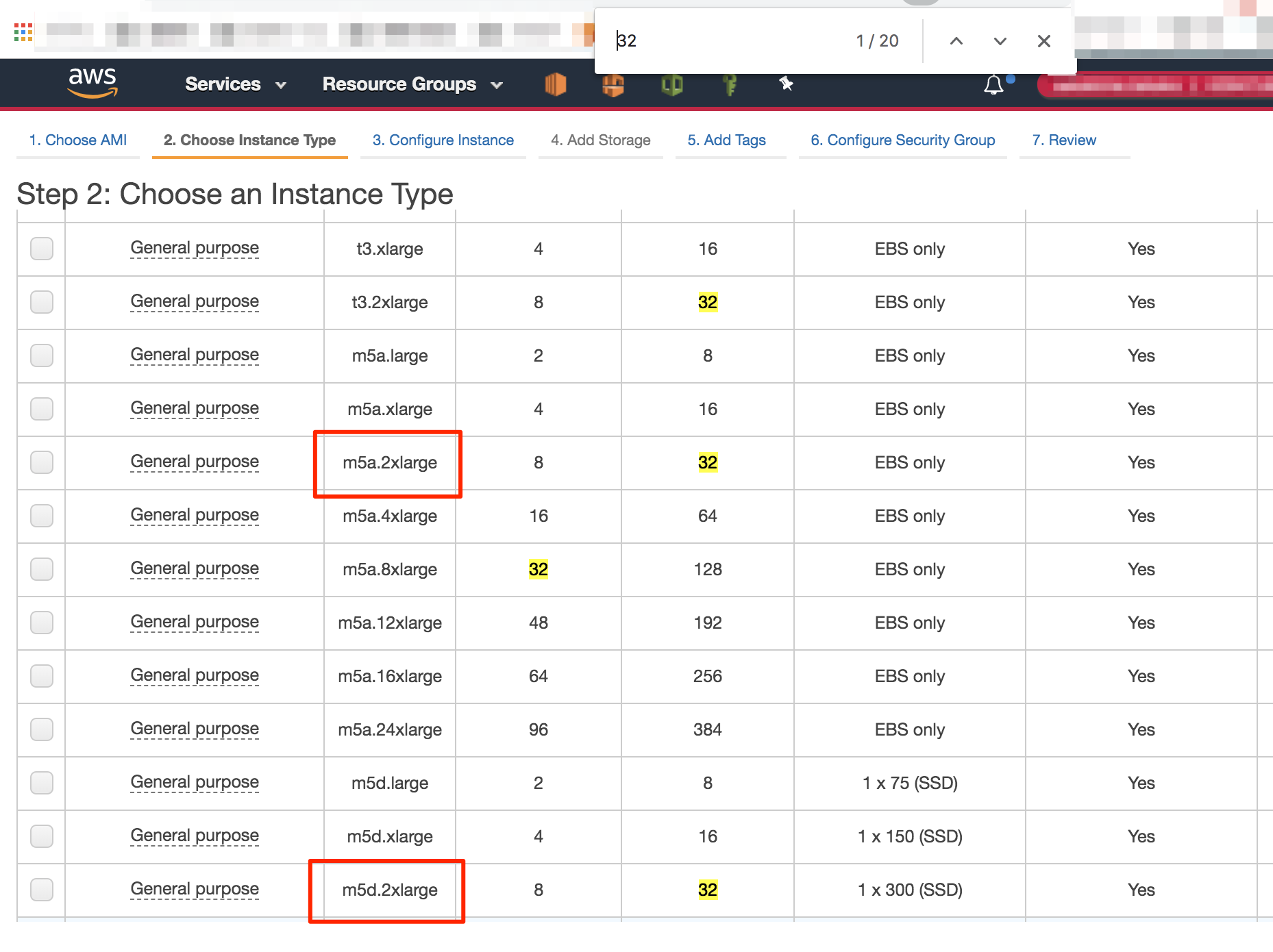Go to step 1 Choose AMI tab
The image size is (1273, 952).
(x=78, y=140)
